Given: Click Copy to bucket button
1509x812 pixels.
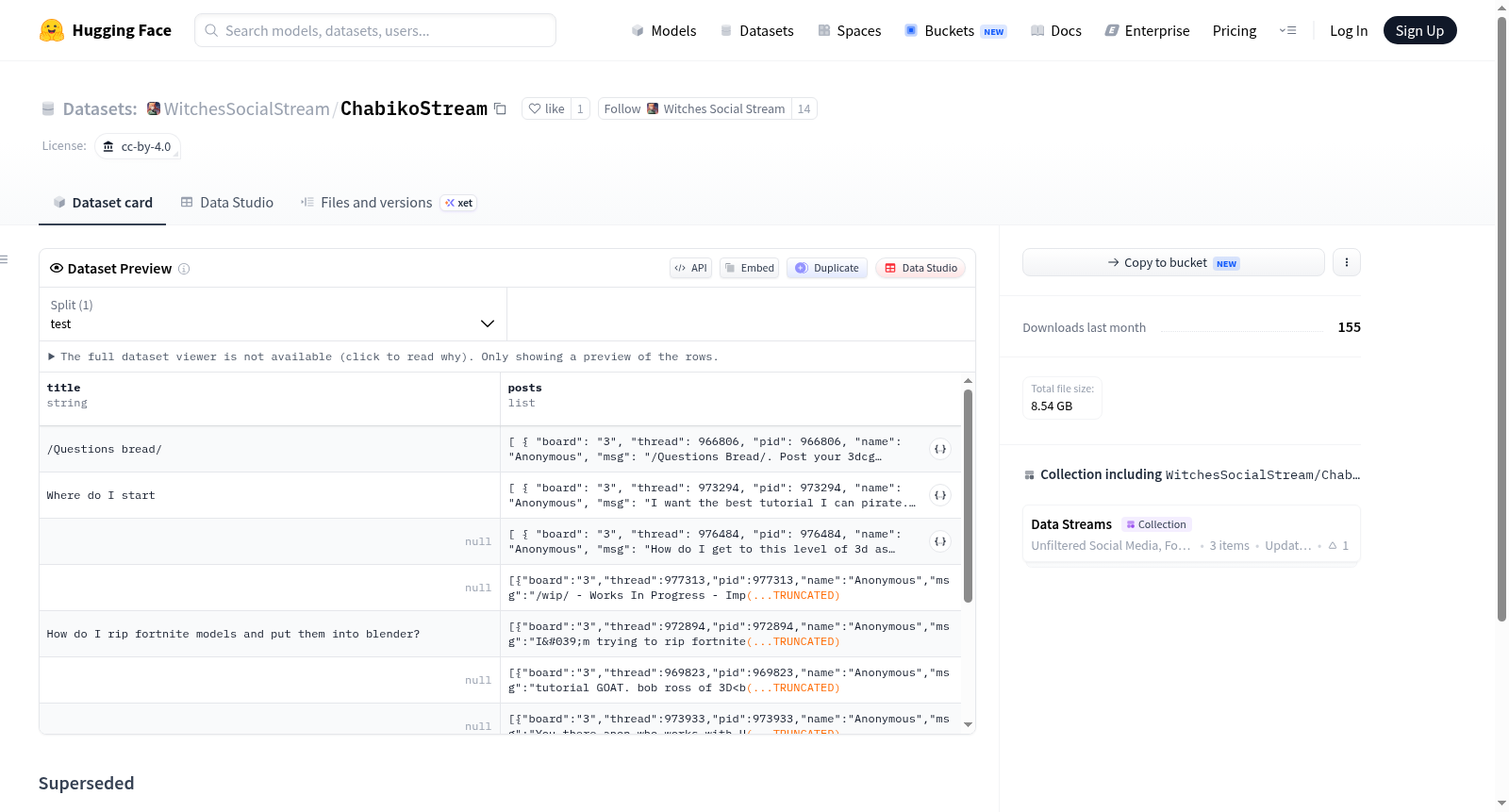Looking at the screenshot, I should tap(1173, 262).
